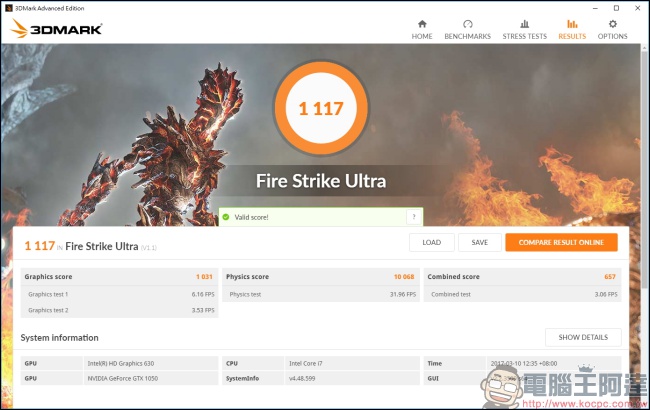
Task: Click the 3DMark logo
Action: (x=56, y=29)
